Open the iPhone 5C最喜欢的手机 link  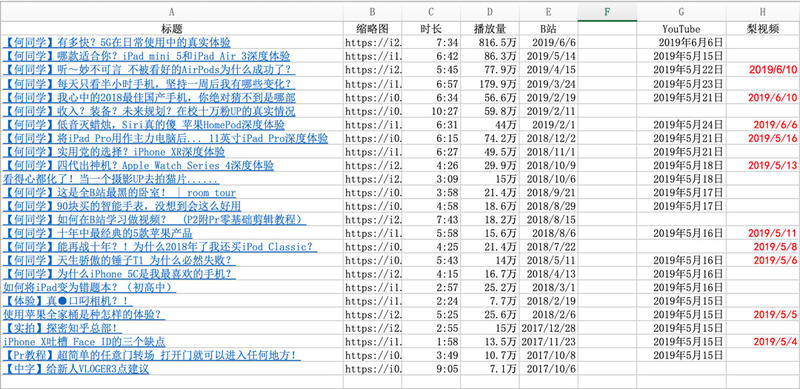click(119, 274)
